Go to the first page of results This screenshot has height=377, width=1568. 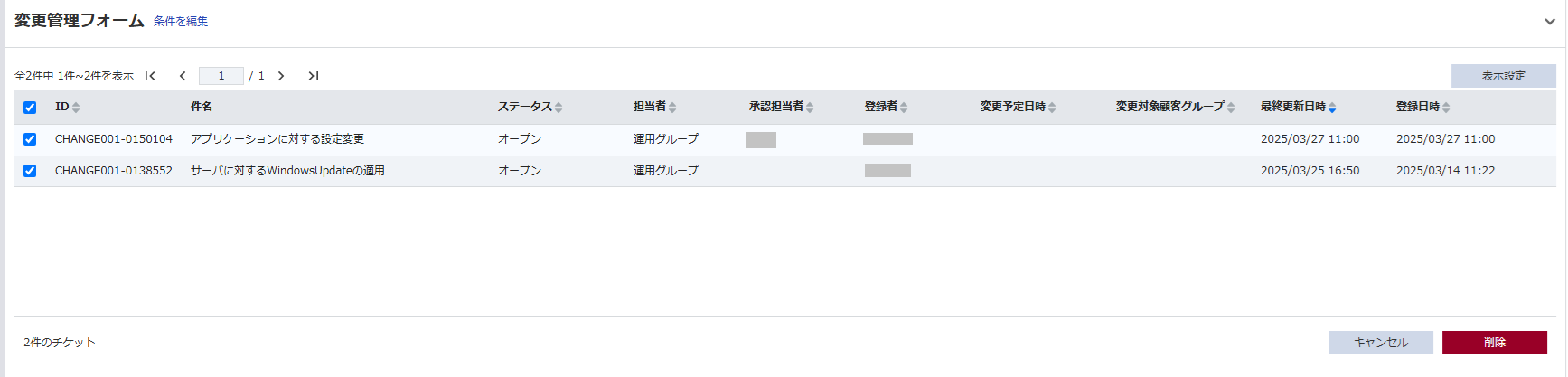pyautogui.click(x=150, y=76)
